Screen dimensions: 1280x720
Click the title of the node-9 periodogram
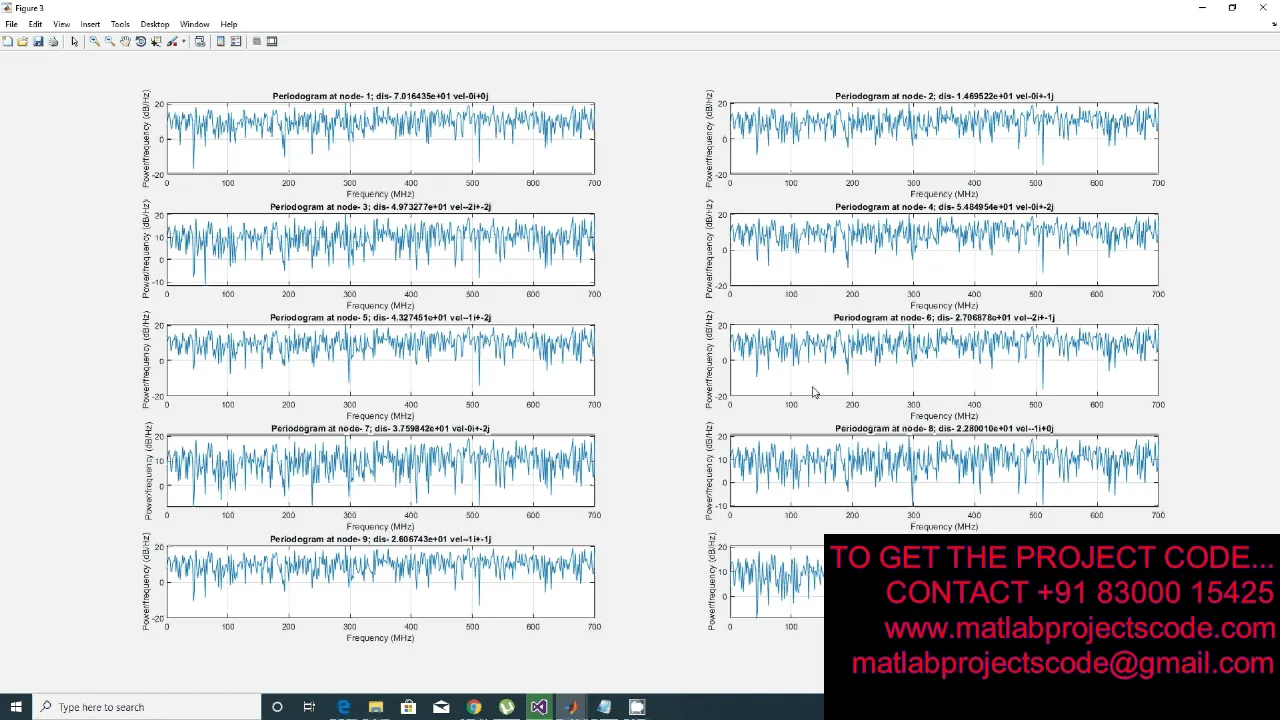pyautogui.click(x=380, y=539)
